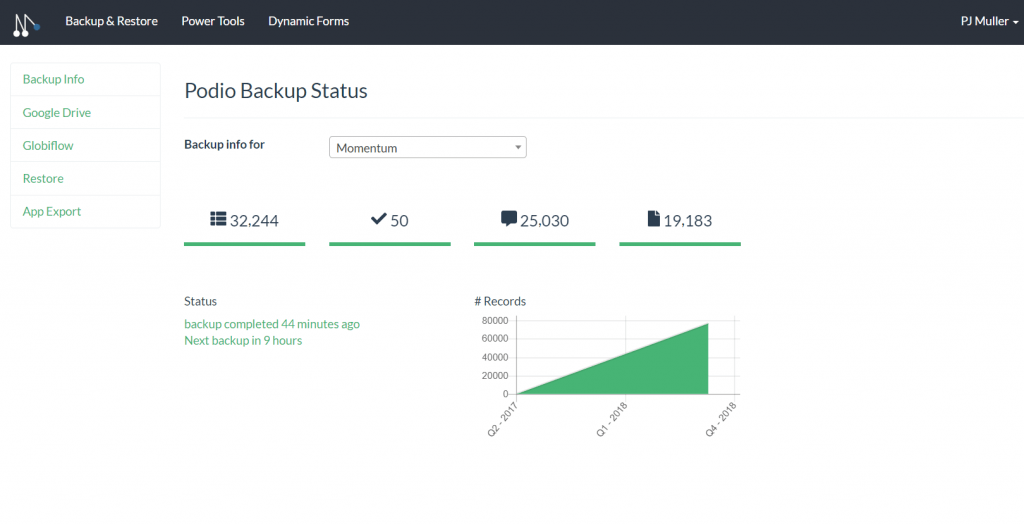Image resolution: width=1024 pixels, height=525 pixels.
Task: Click the comment bubble icon beside 25,030
Action: pos(508,219)
